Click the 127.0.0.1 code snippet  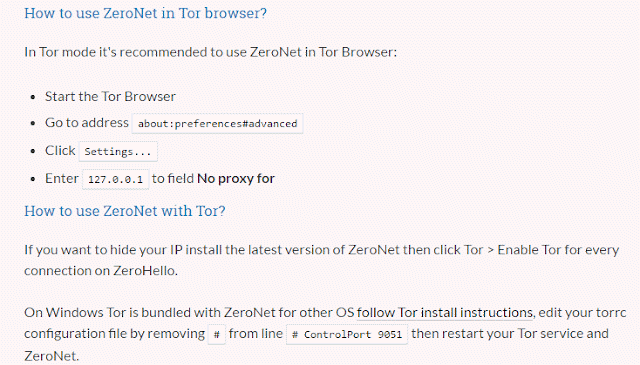[x=116, y=179]
